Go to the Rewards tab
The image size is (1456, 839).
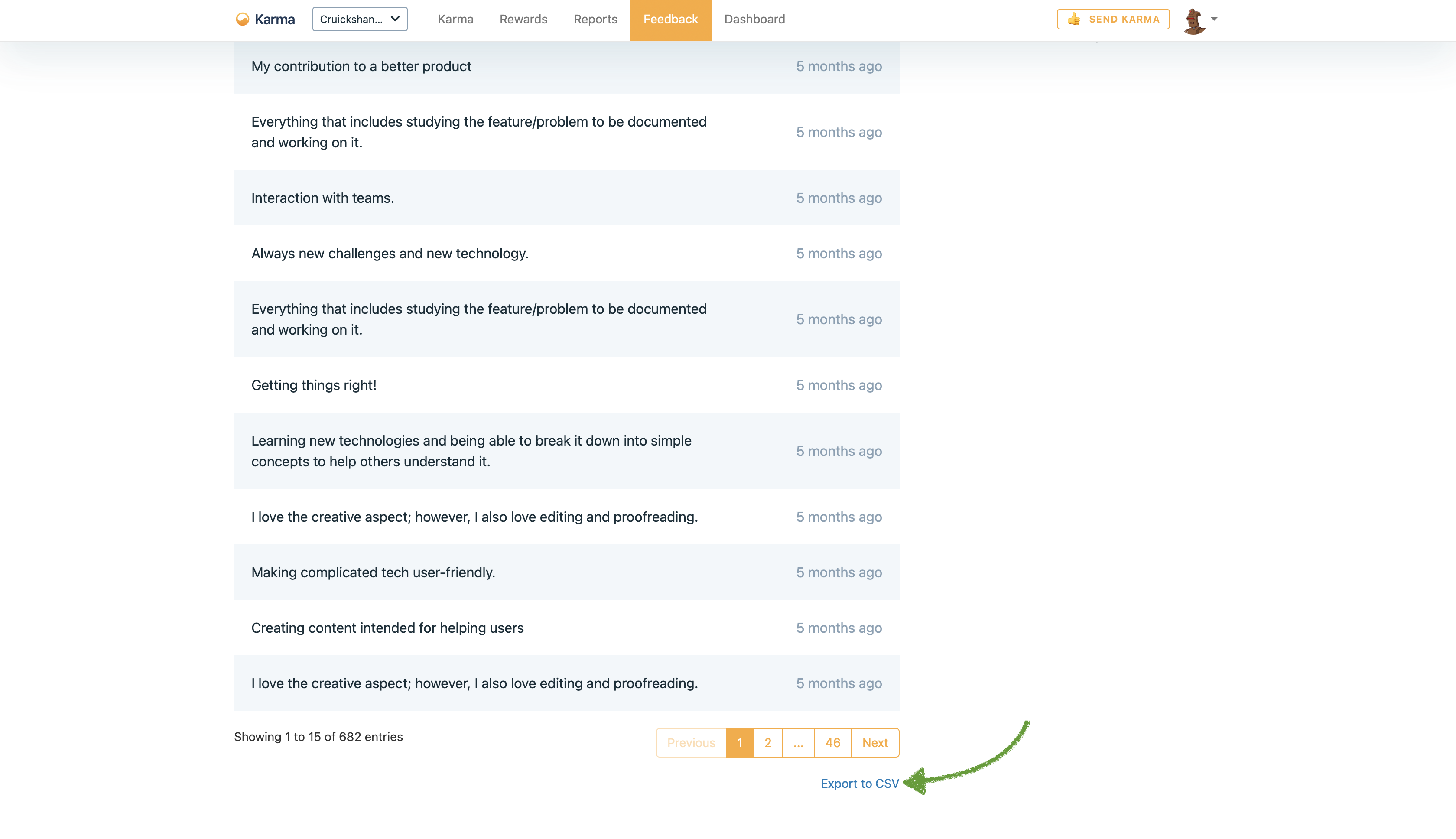(523, 20)
